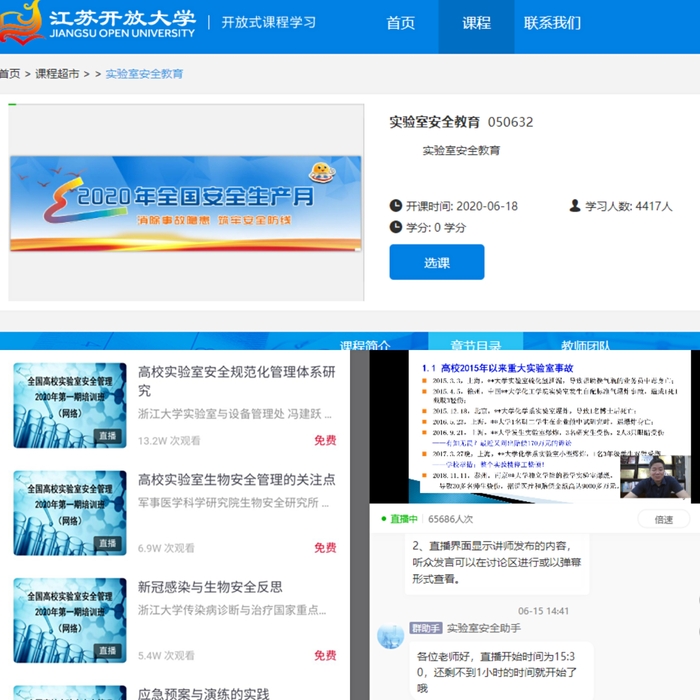Viewport: 700px width, 700px height.
Task: Open 高校实验室生物安全管理的关注点 course thumbnail
Action: point(70,512)
